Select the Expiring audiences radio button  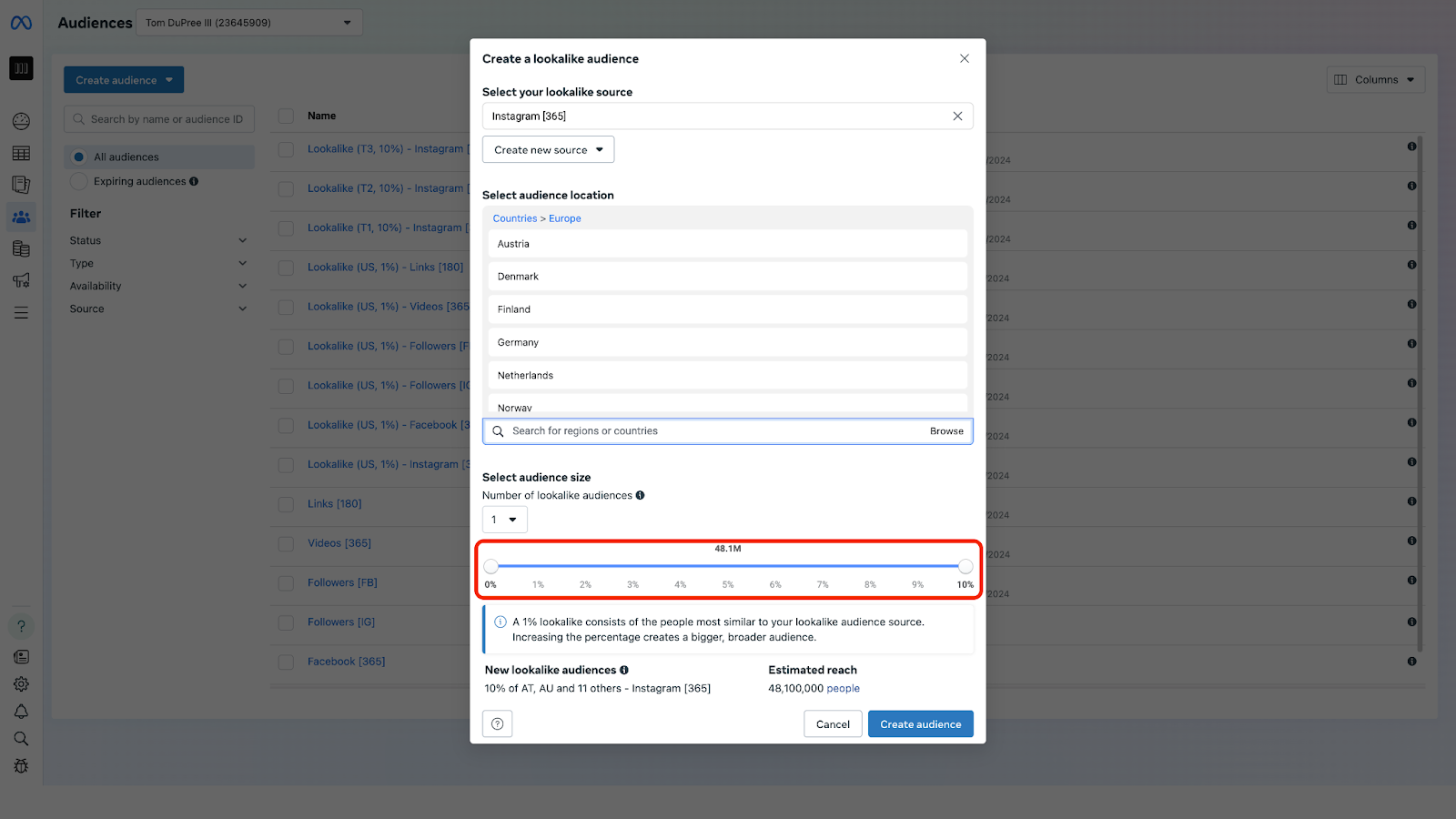[79, 181]
